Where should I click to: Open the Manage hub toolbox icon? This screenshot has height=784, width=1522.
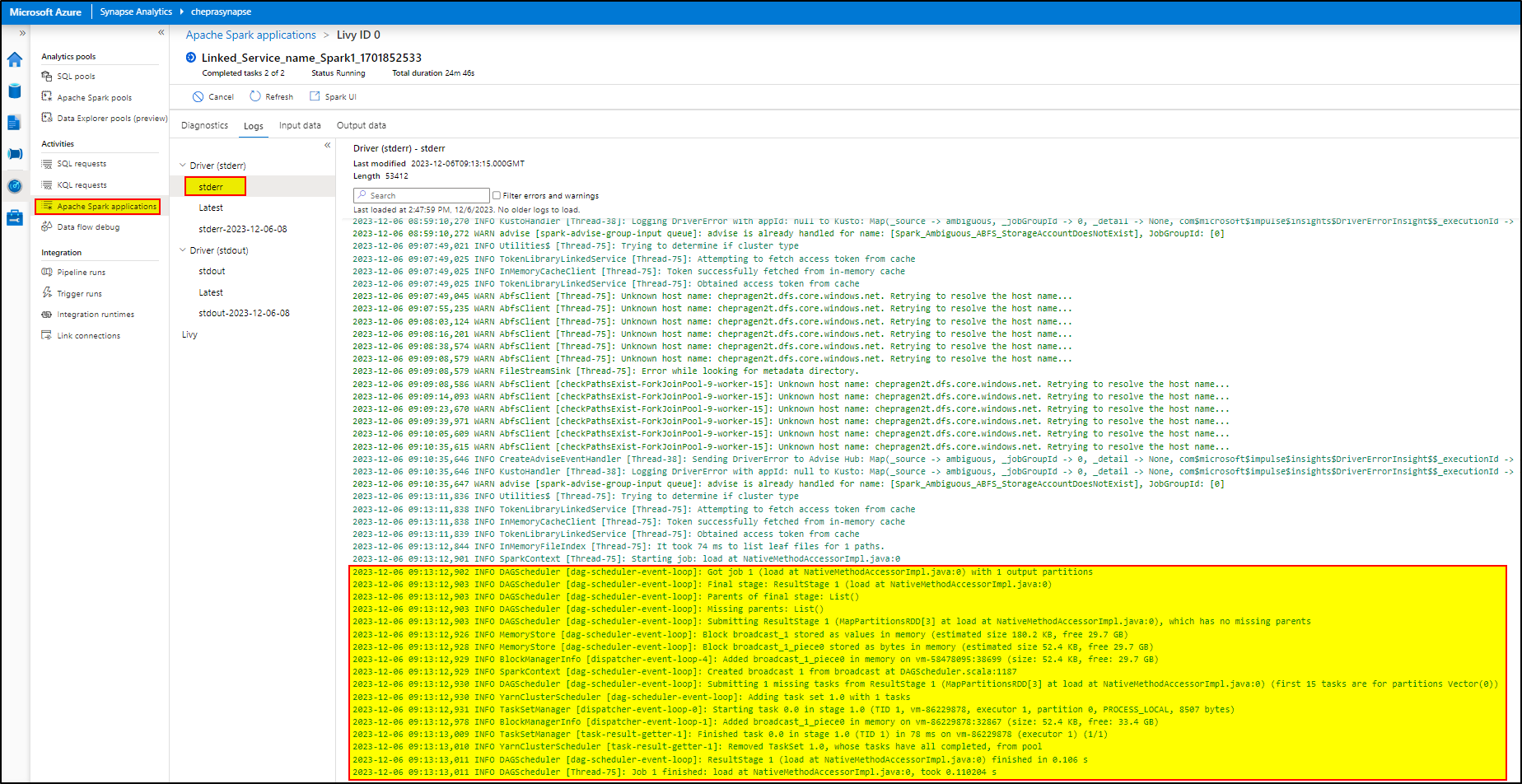click(14, 217)
